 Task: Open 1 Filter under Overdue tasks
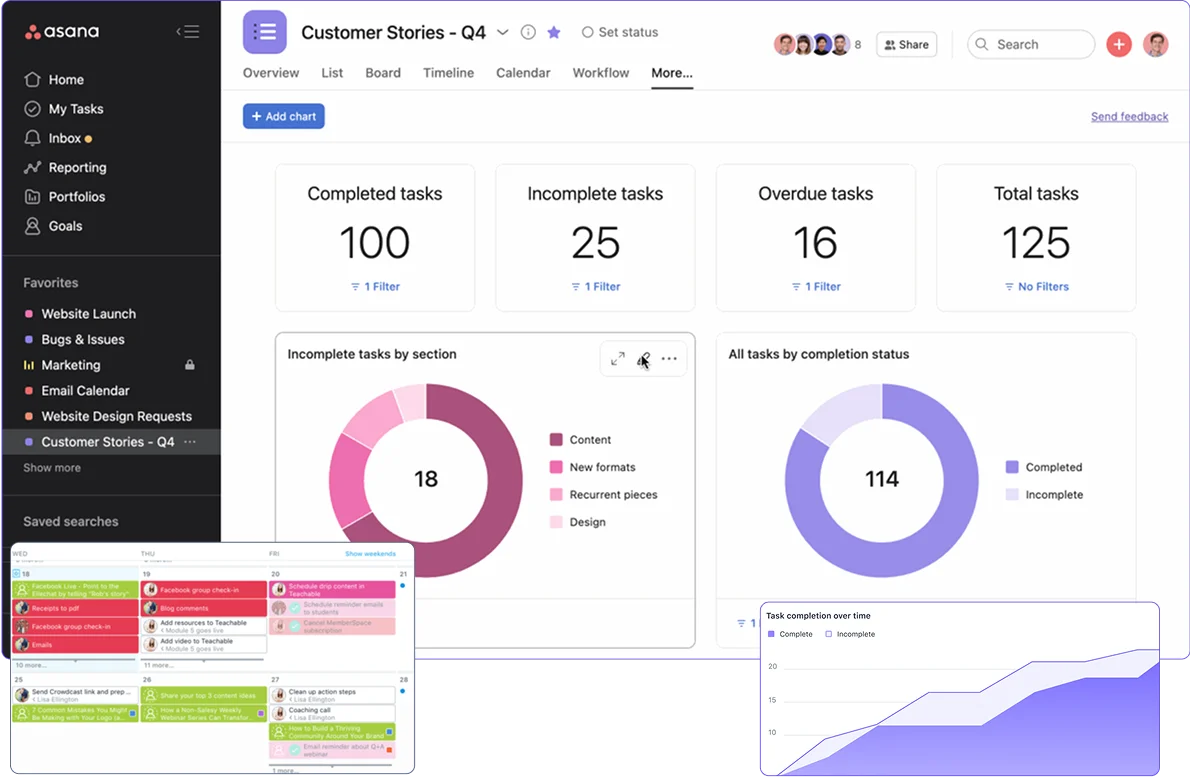tap(816, 286)
